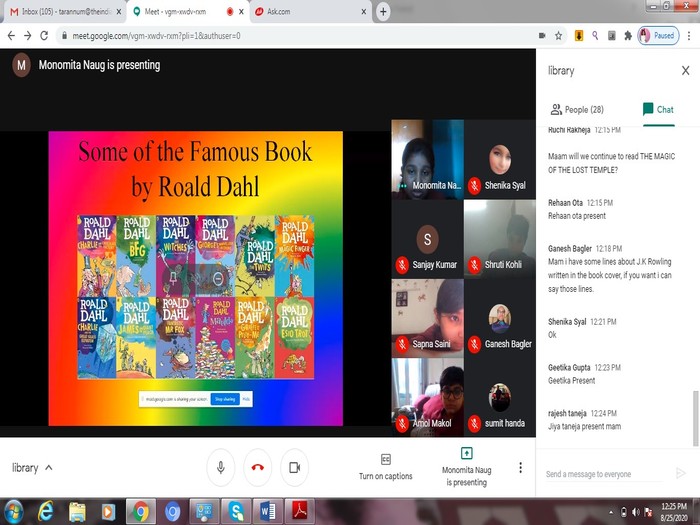The image size is (700, 525).
Task: Launch Internet Explorer from the taskbar
Action: click(x=46, y=512)
